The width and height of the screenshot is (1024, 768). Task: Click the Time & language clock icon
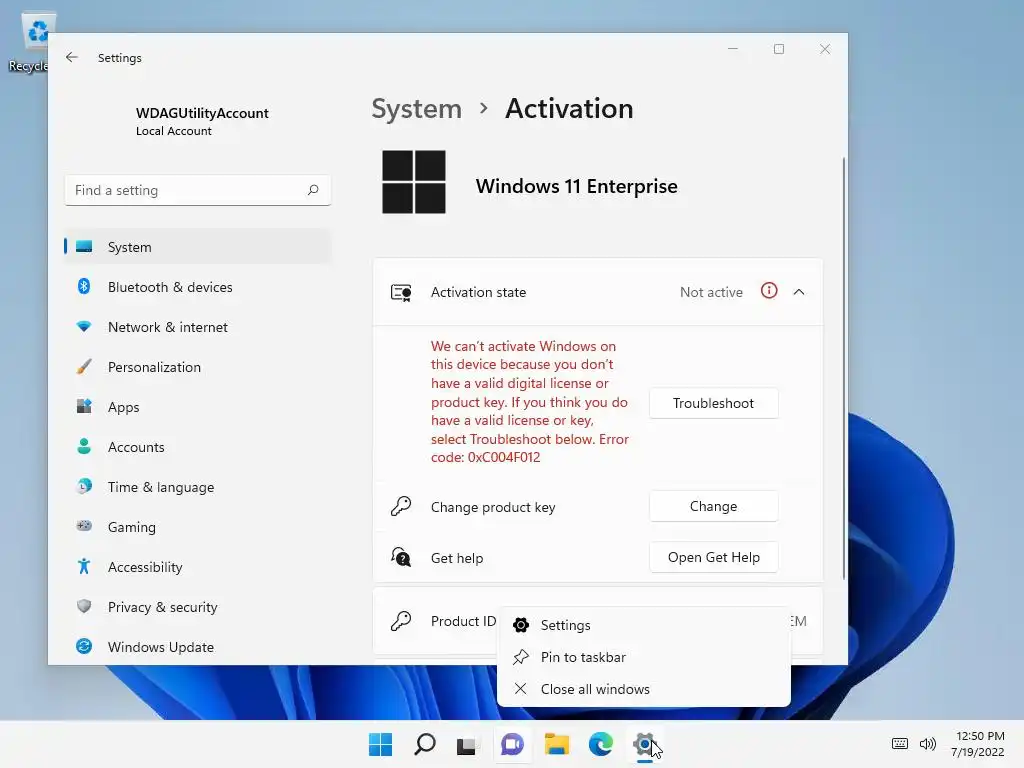pos(84,486)
